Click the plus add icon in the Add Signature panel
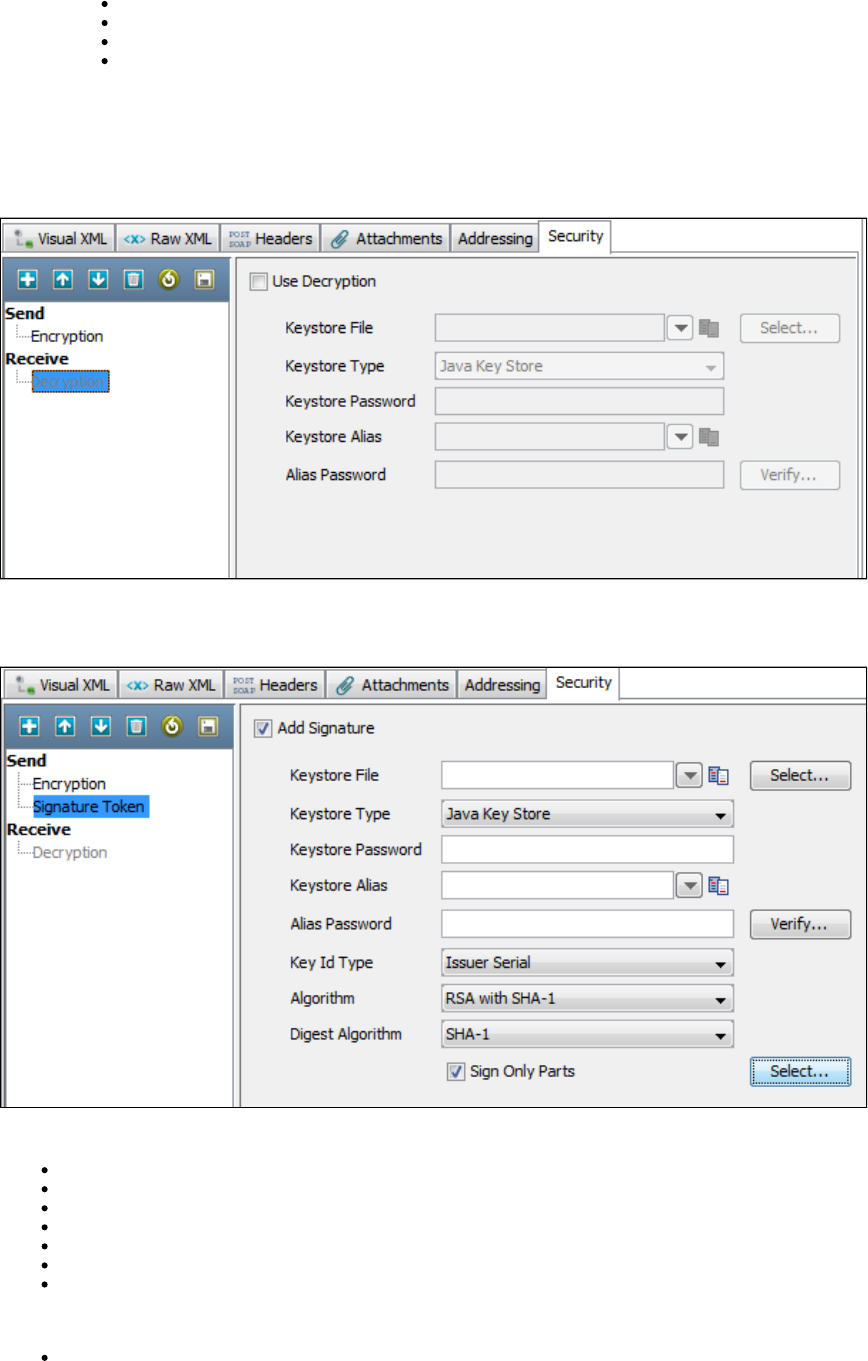Screen dimensions: 868x1361 (x=28, y=727)
